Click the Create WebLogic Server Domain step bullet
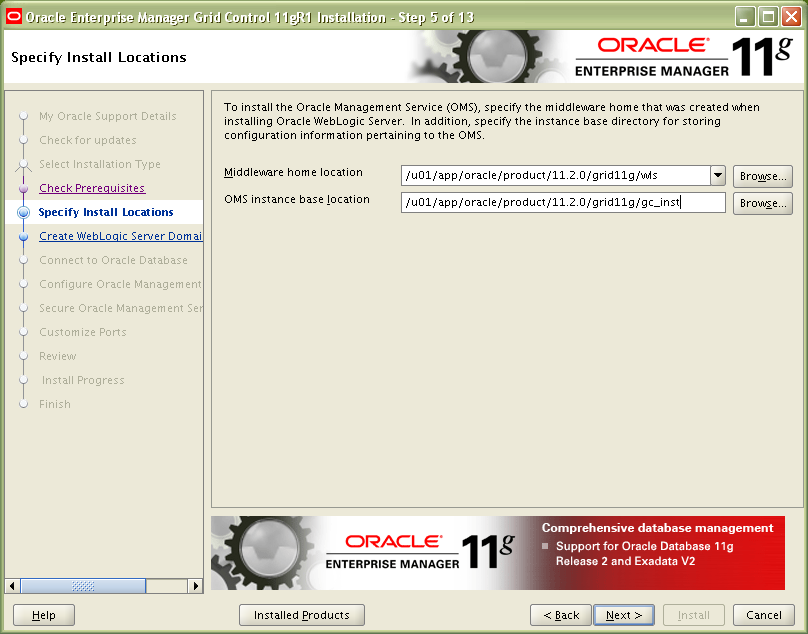The image size is (808, 634). point(23,237)
